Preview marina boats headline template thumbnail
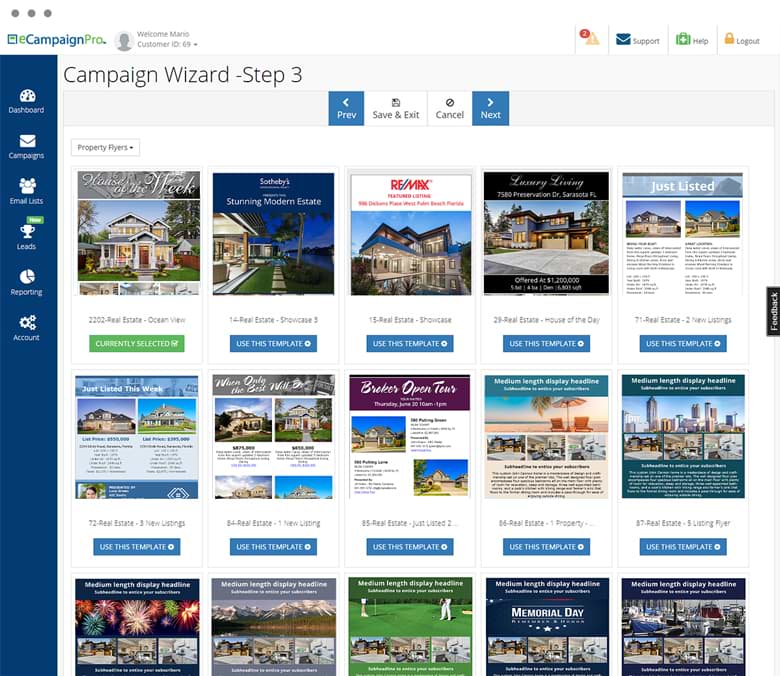 click(683, 627)
